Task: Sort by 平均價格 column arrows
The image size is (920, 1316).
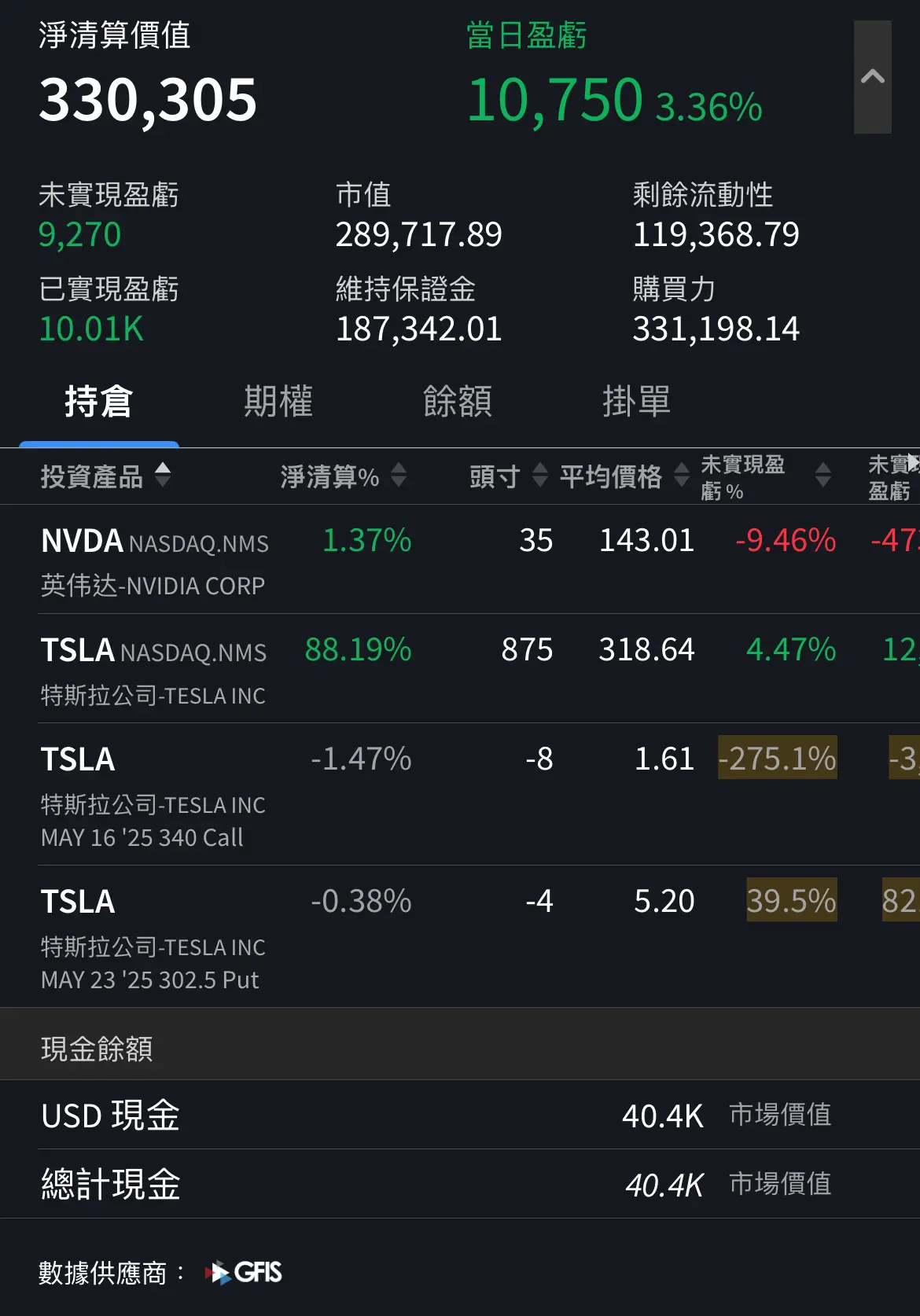Action: click(682, 475)
